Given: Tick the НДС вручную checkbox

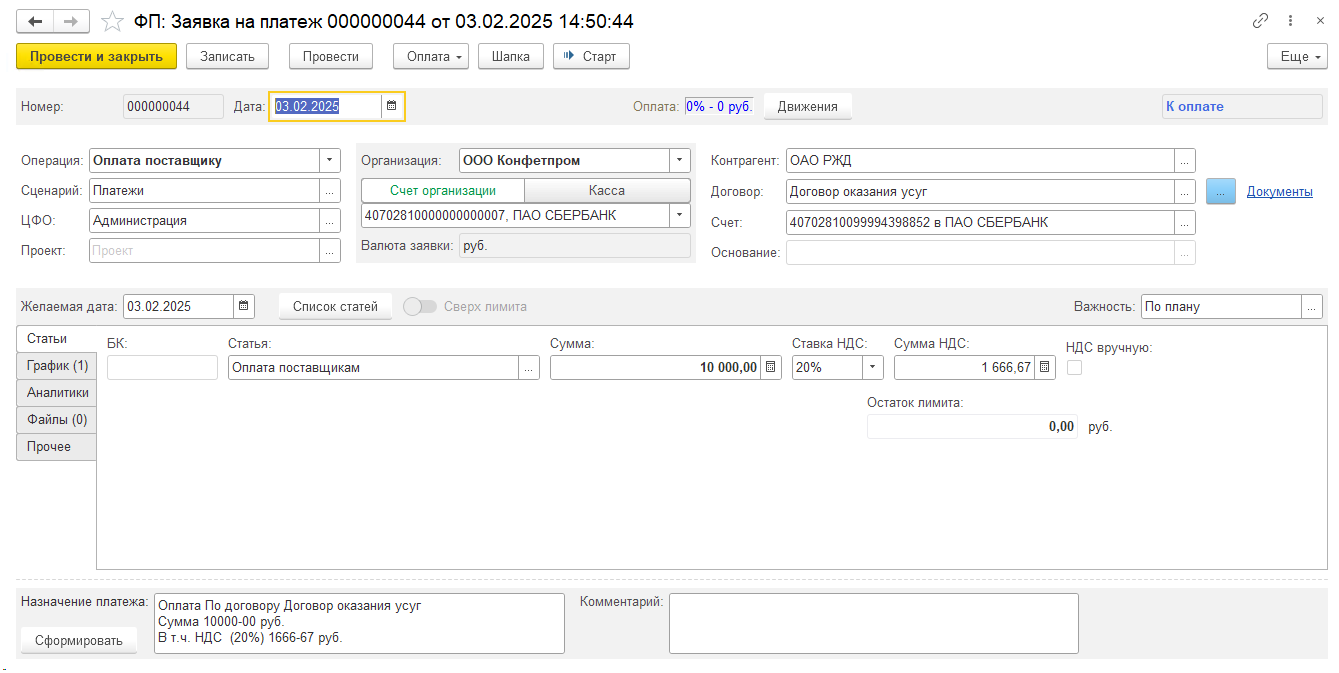Looking at the screenshot, I should point(1075,368).
